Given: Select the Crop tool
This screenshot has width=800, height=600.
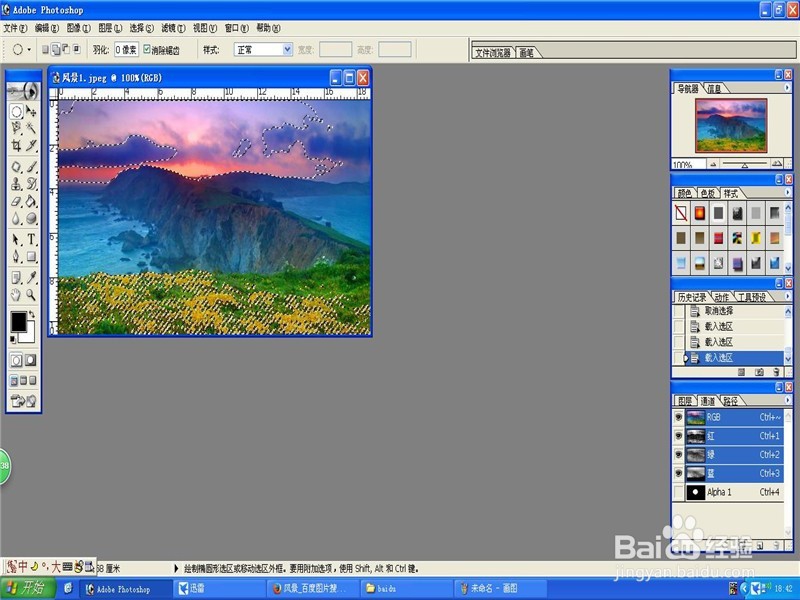Looking at the screenshot, I should 16,145.
